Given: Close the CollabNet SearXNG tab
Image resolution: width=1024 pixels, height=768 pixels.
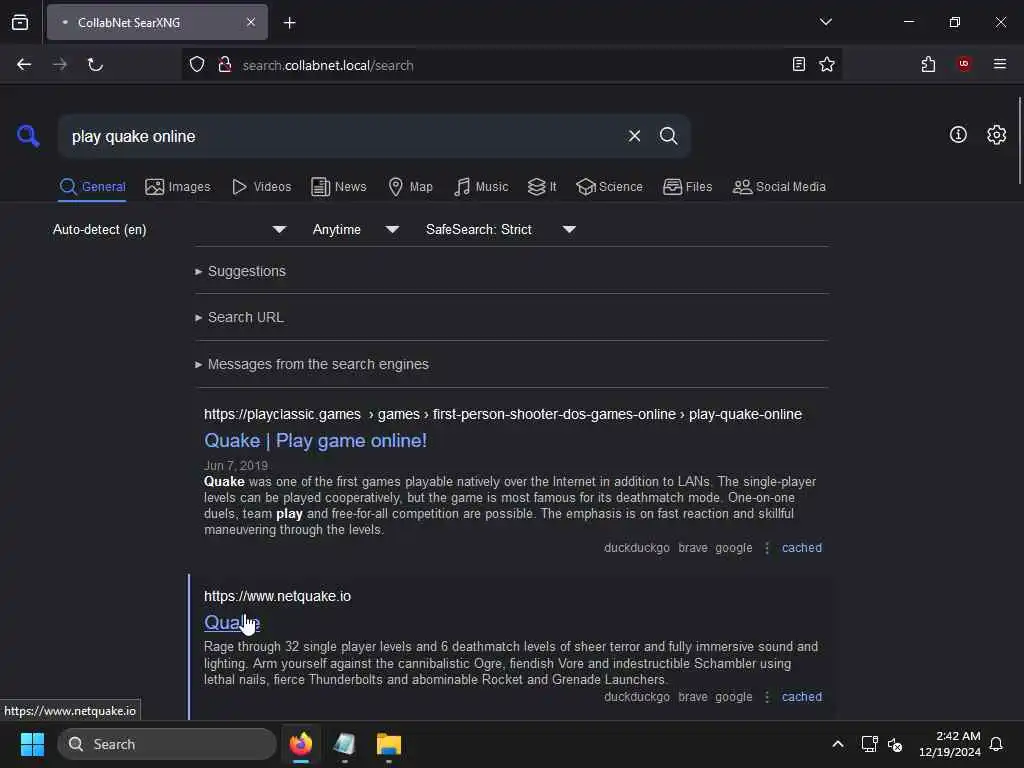Looking at the screenshot, I should (x=251, y=22).
